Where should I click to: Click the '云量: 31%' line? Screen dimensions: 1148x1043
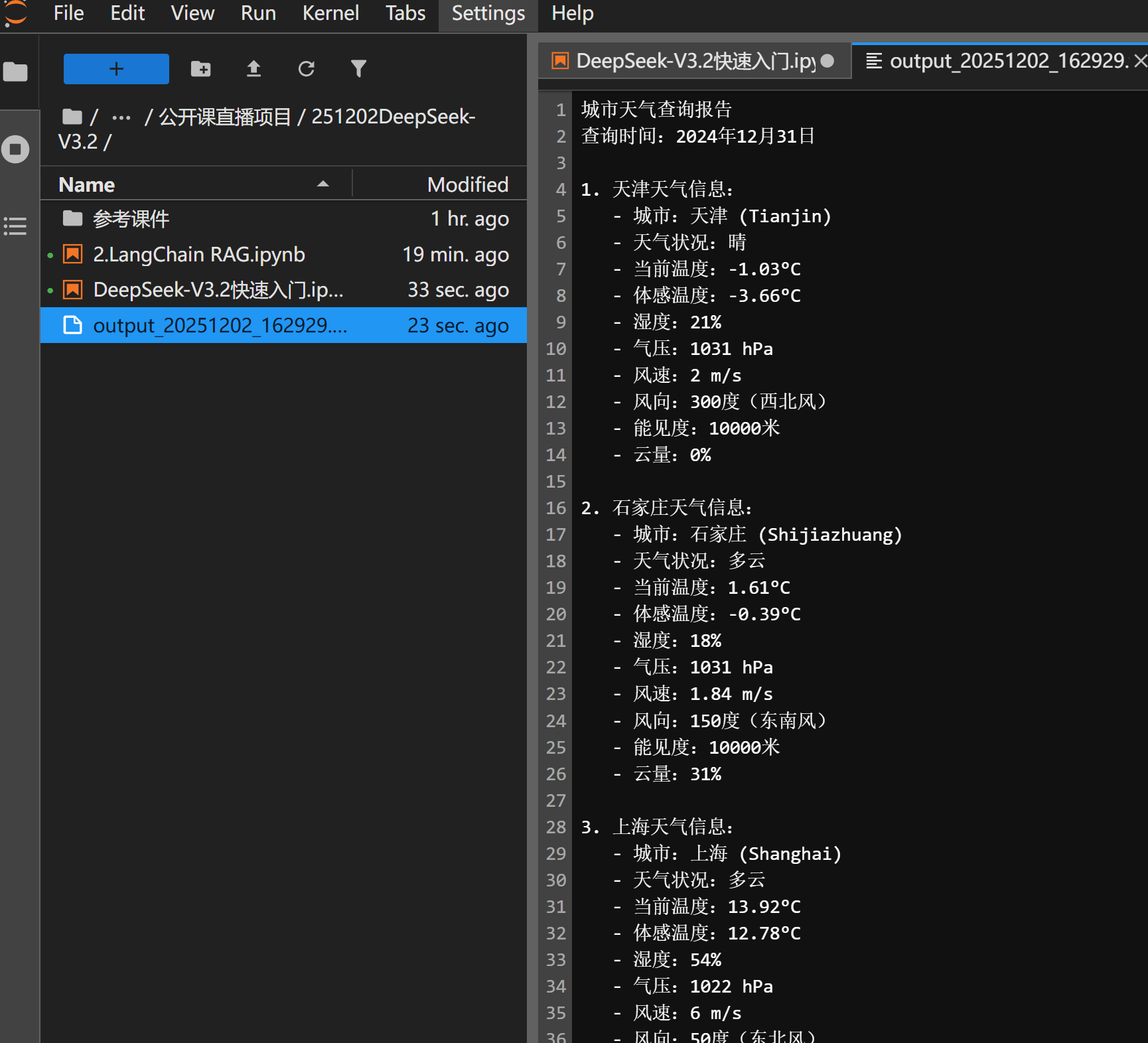pyautogui.click(x=667, y=774)
